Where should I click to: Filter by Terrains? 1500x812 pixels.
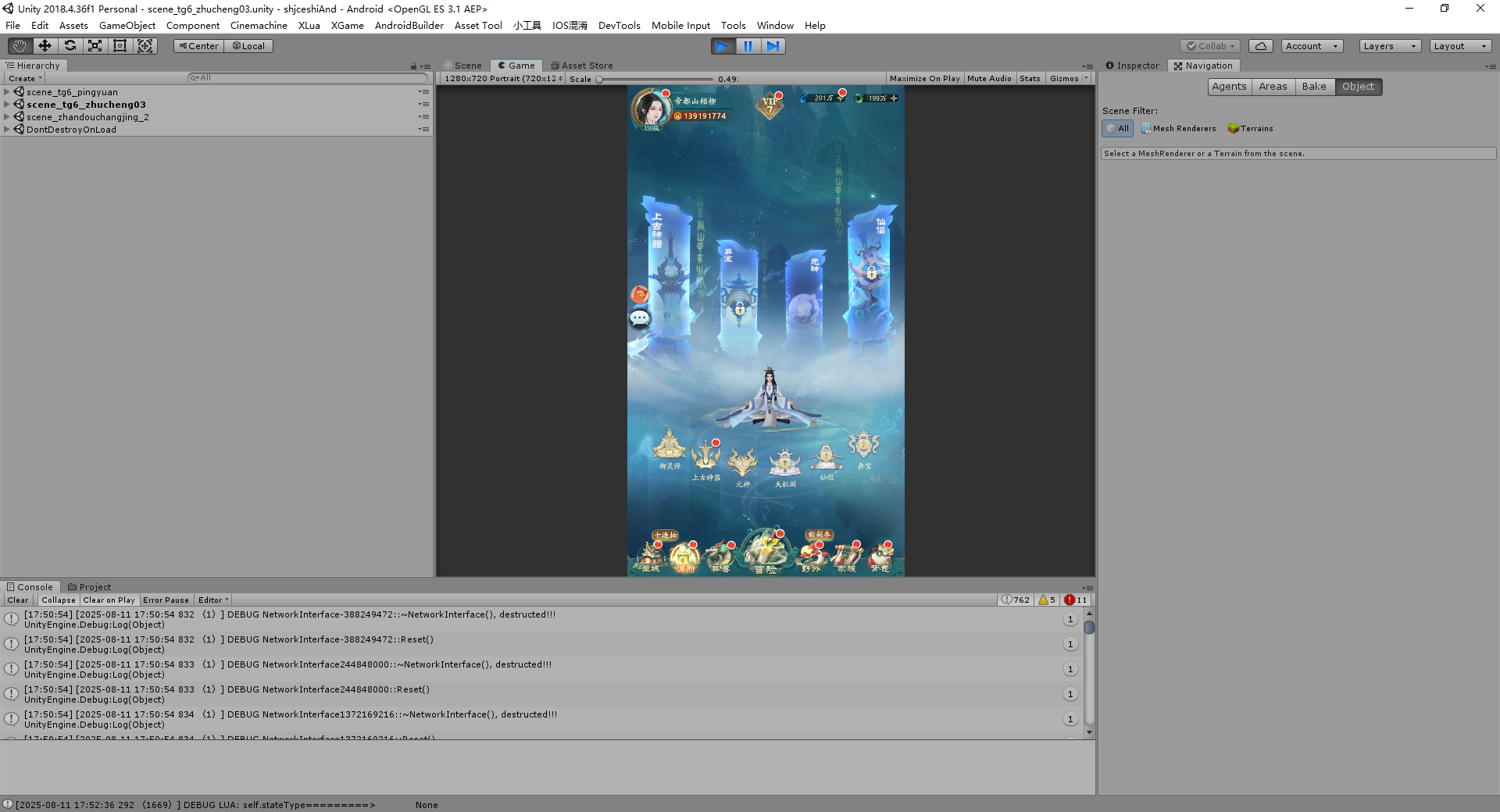(1250, 129)
